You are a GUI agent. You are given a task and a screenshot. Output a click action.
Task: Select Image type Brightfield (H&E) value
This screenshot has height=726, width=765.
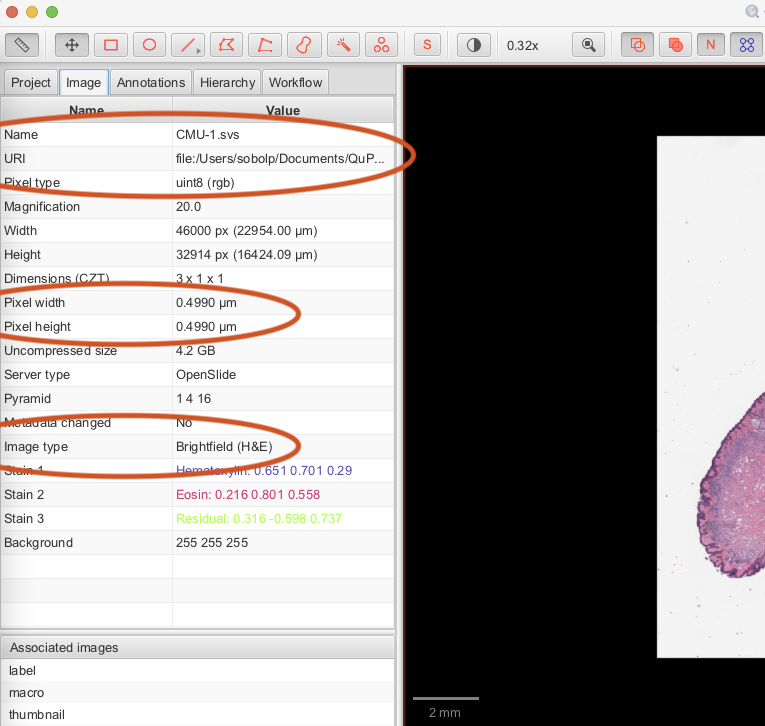224,446
